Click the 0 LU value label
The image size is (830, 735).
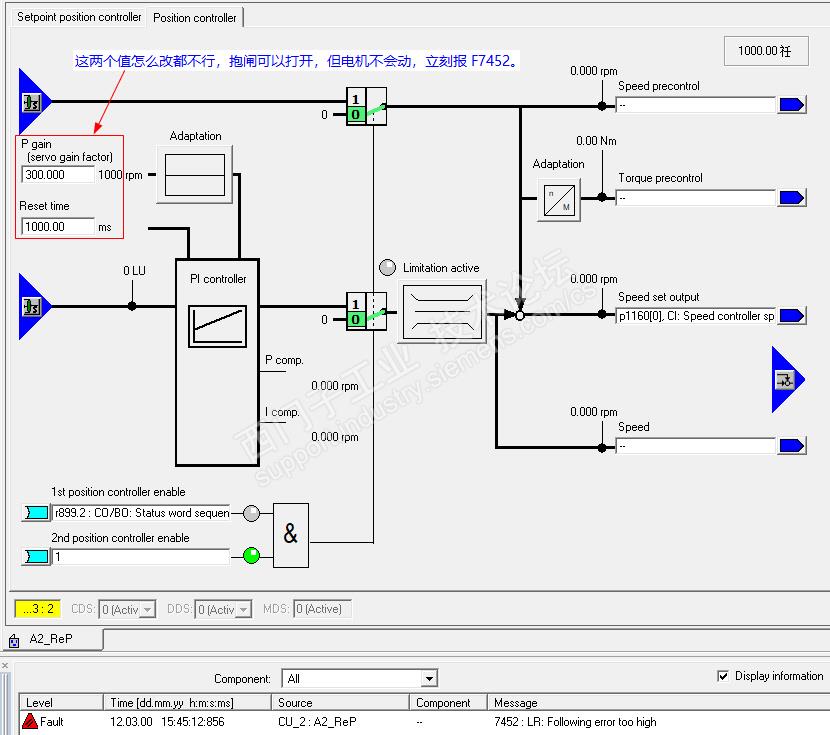134,270
